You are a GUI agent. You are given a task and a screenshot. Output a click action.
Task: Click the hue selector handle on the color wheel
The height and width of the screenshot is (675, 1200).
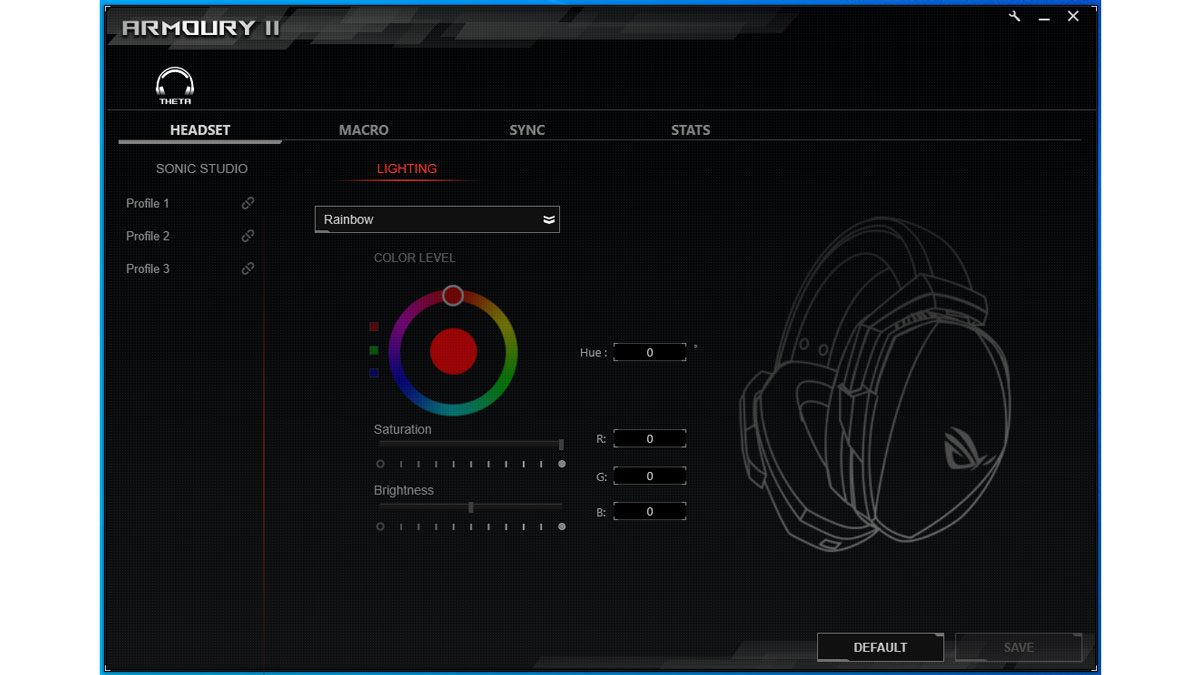pyautogui.click(x=453, y=295)
